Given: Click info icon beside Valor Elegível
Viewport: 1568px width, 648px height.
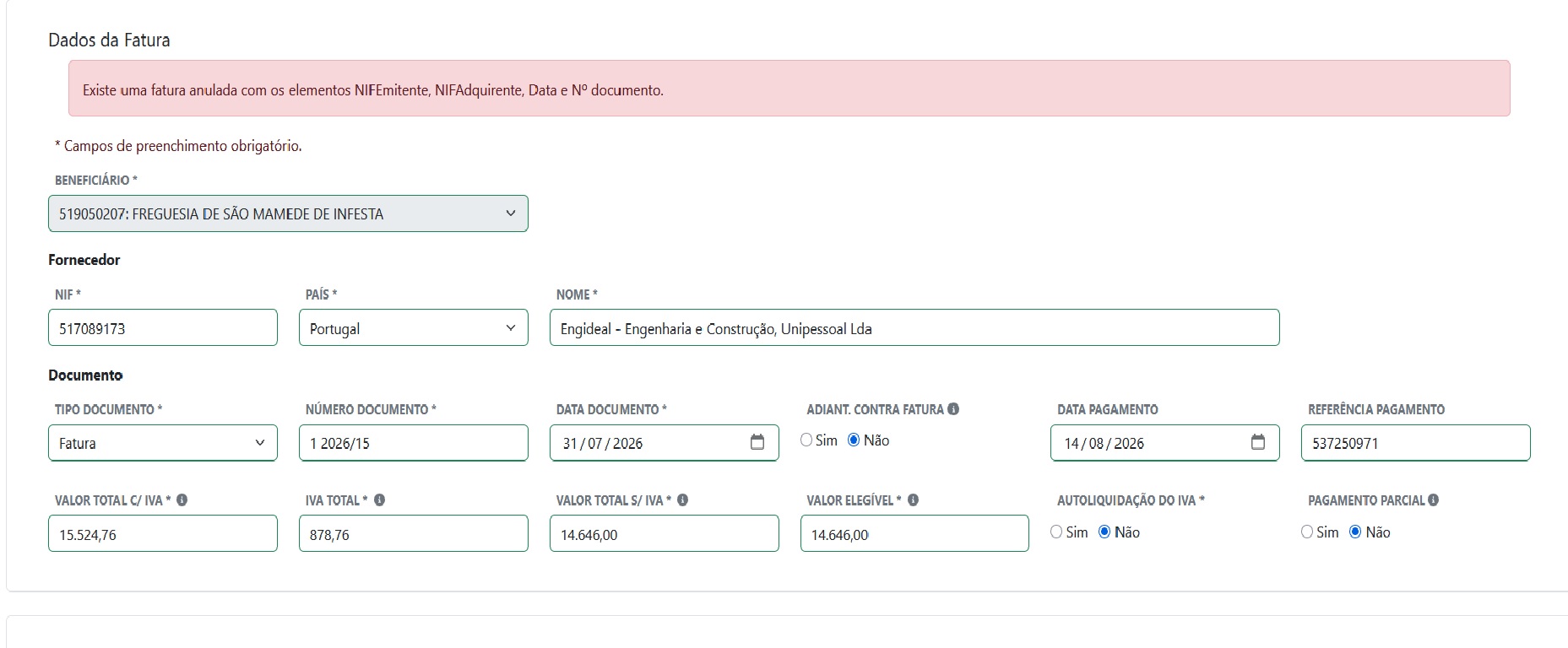Looking at the screenshot, I should tap(913, 500).
